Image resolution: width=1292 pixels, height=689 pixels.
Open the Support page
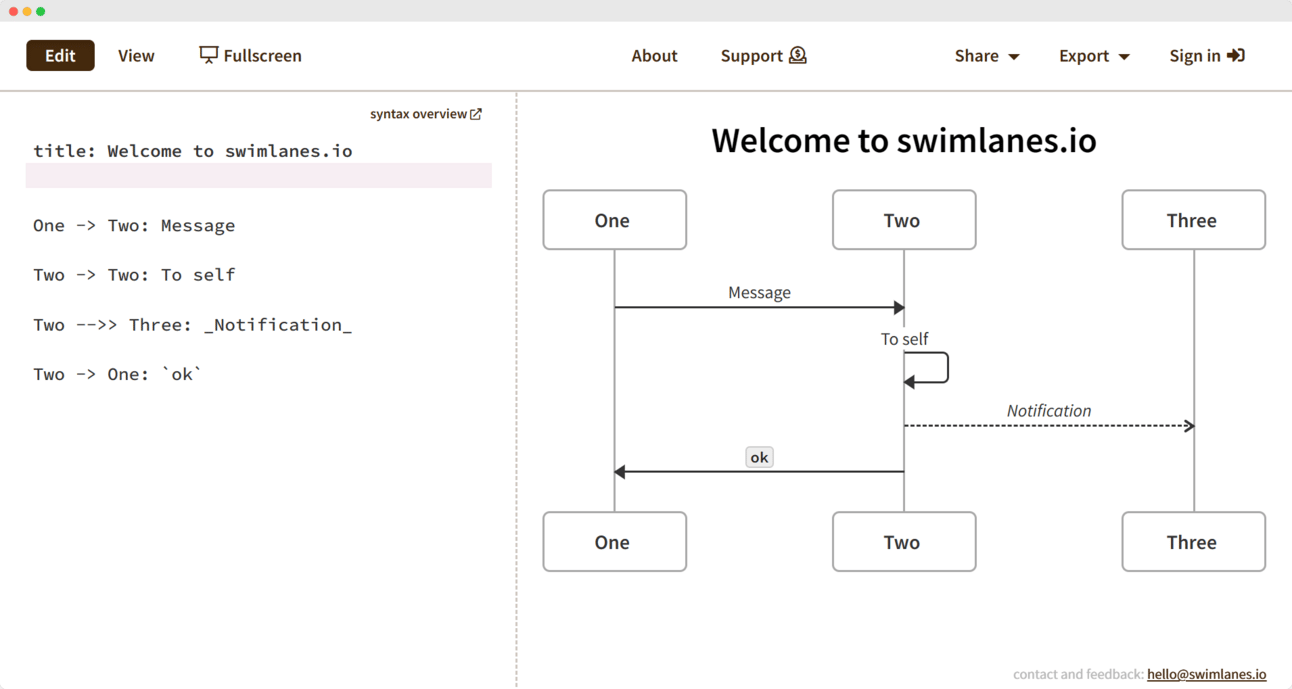(x=763, y=56)
